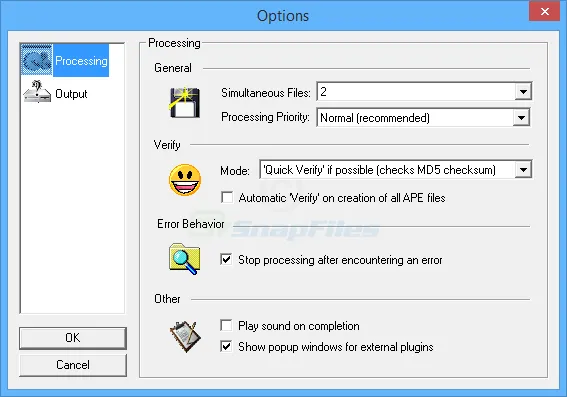Uncheck Stop processing after encountering an error

click(x=226, y=259)
